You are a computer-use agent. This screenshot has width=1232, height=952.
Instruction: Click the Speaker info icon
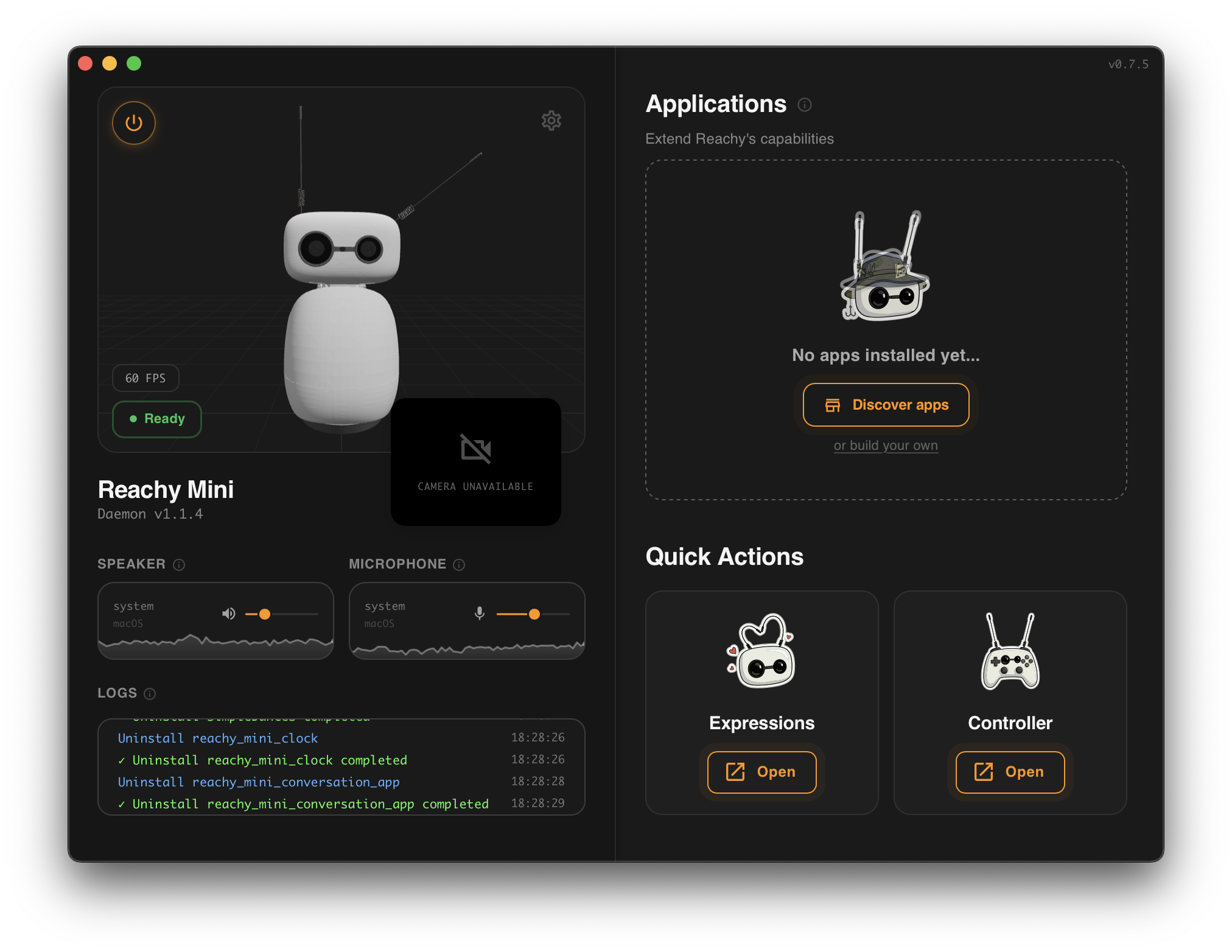[x=179, y=565]
